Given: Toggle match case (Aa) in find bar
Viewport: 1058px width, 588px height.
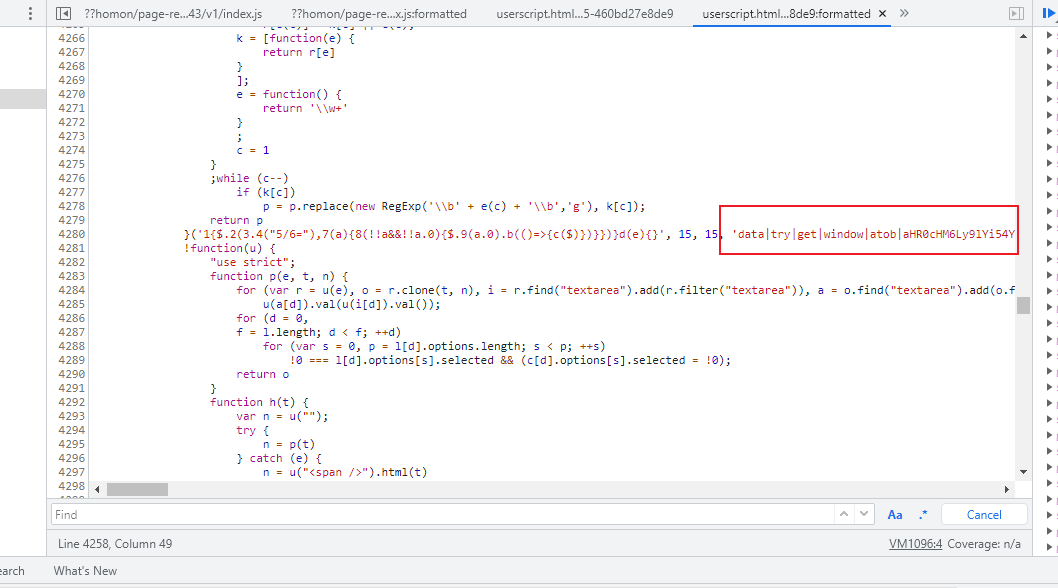Looking at the screenshot, I should (895, 514).
